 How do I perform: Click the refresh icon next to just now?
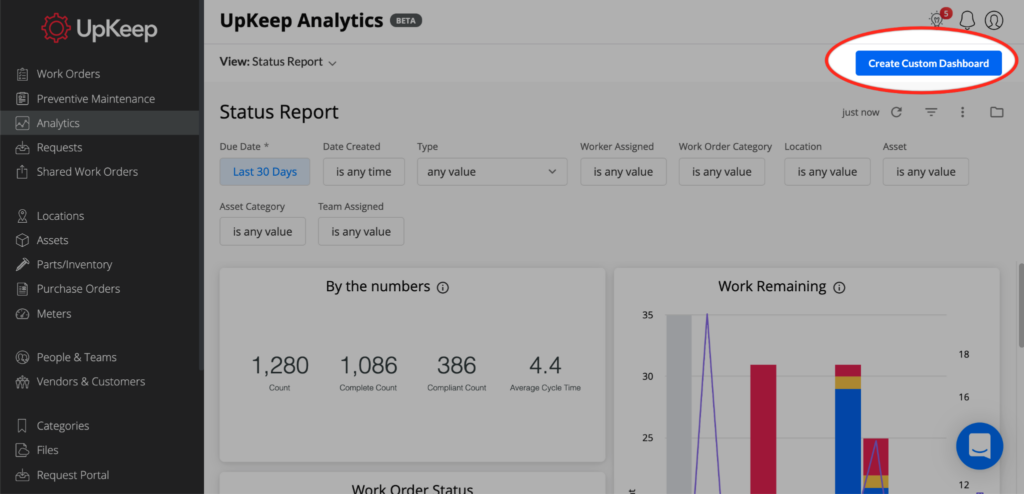click(x=897, y=112)
